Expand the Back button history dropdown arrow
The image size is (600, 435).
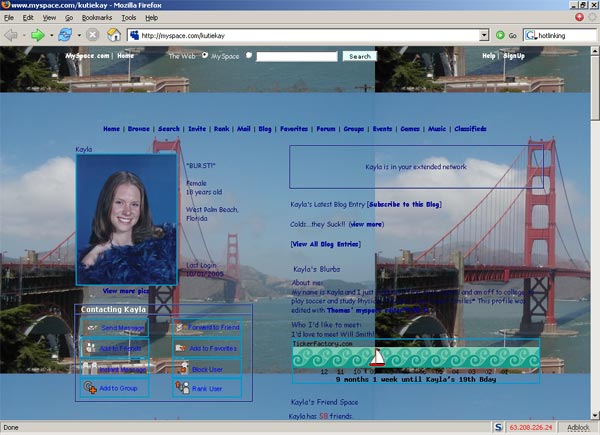pyautogui.click(x=22, y=35)
